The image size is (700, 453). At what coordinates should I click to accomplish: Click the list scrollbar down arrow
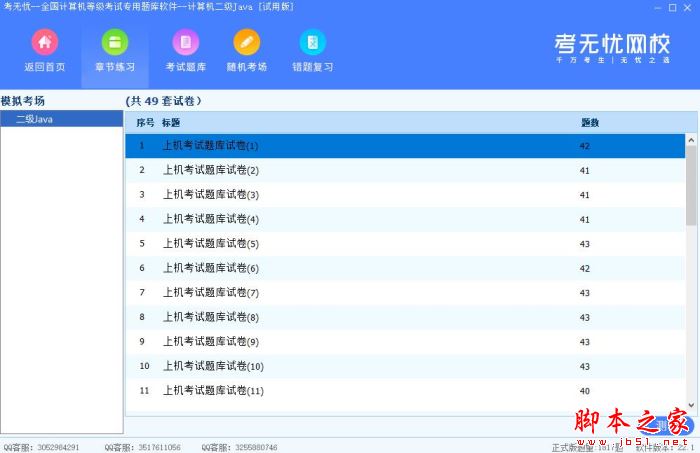(691, 405)
